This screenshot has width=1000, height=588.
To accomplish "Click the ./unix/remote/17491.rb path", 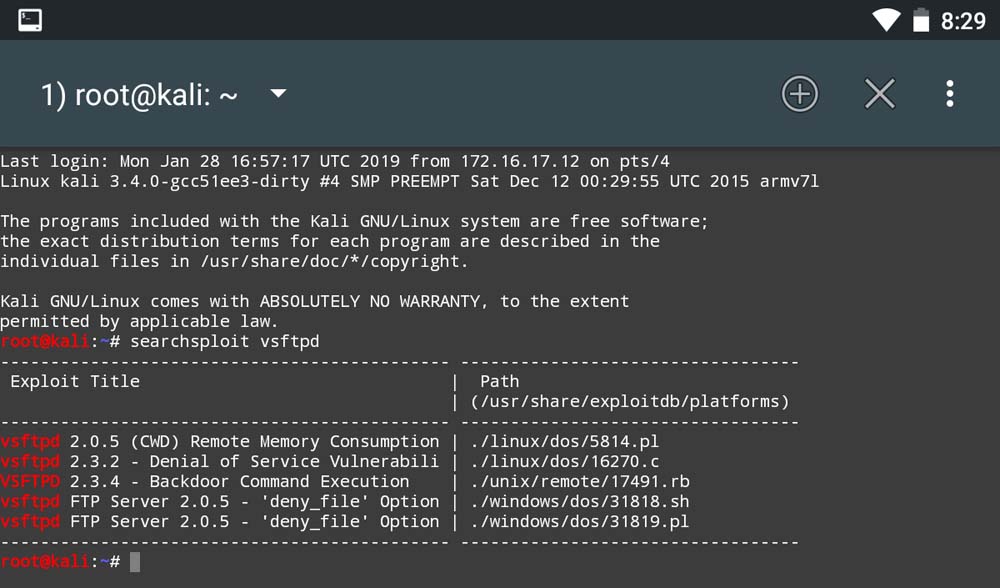I will click(579, 481).
